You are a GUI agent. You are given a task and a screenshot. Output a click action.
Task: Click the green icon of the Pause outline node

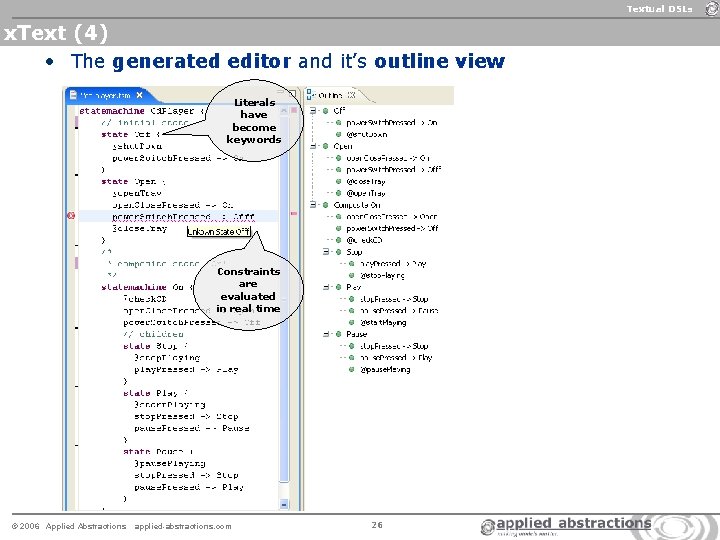point(338,334)
